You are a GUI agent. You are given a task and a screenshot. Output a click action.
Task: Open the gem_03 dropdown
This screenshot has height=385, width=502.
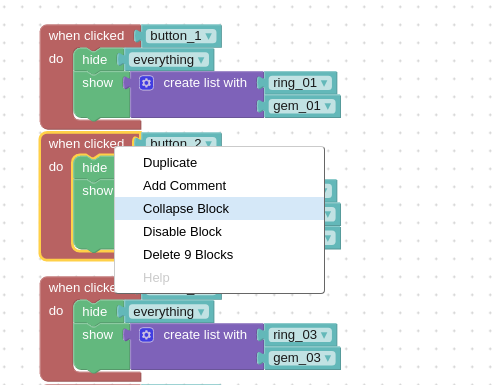[302, 358]
